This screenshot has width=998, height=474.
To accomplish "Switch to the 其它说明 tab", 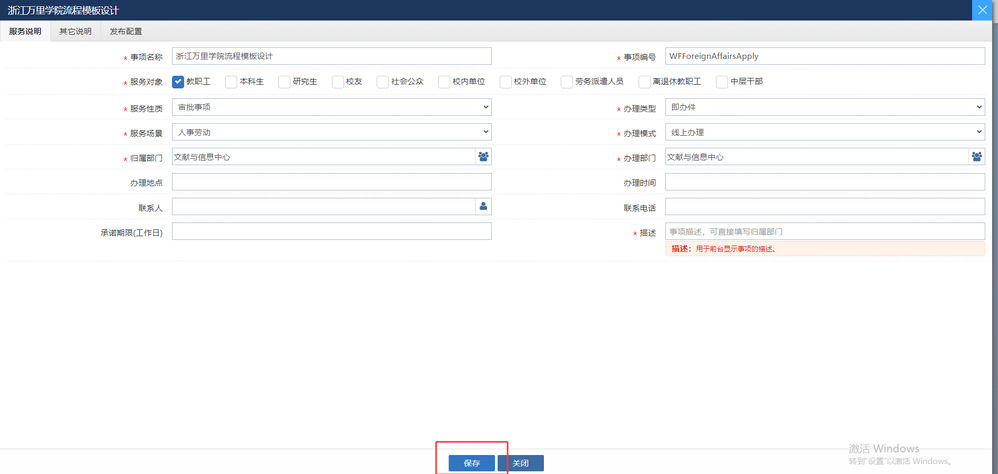I will coord(74,31).
